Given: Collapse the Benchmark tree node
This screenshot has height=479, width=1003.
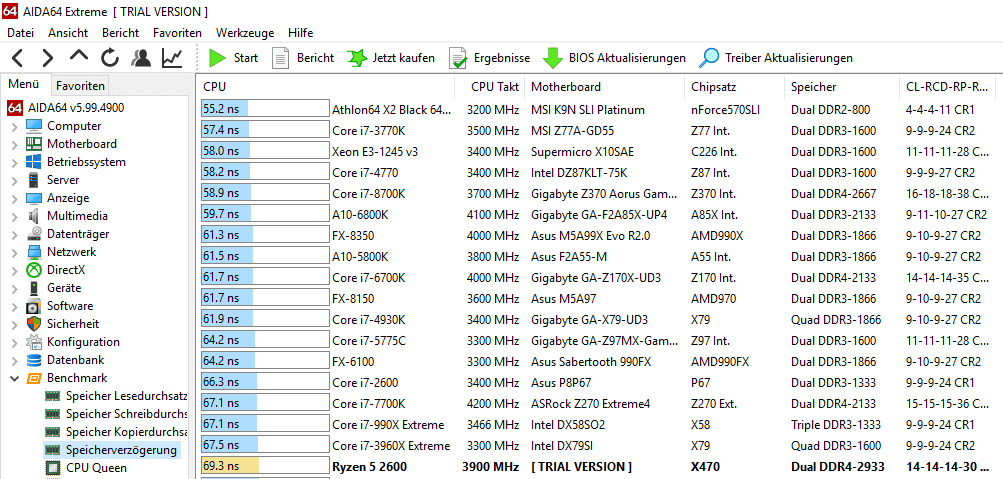Looking at the screenshot, I should 15,379.
